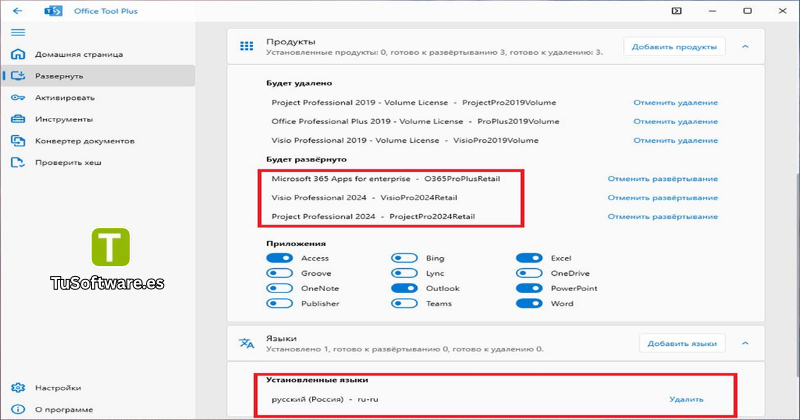
Task: Open О программе page
Action: (x=98, y=409)
